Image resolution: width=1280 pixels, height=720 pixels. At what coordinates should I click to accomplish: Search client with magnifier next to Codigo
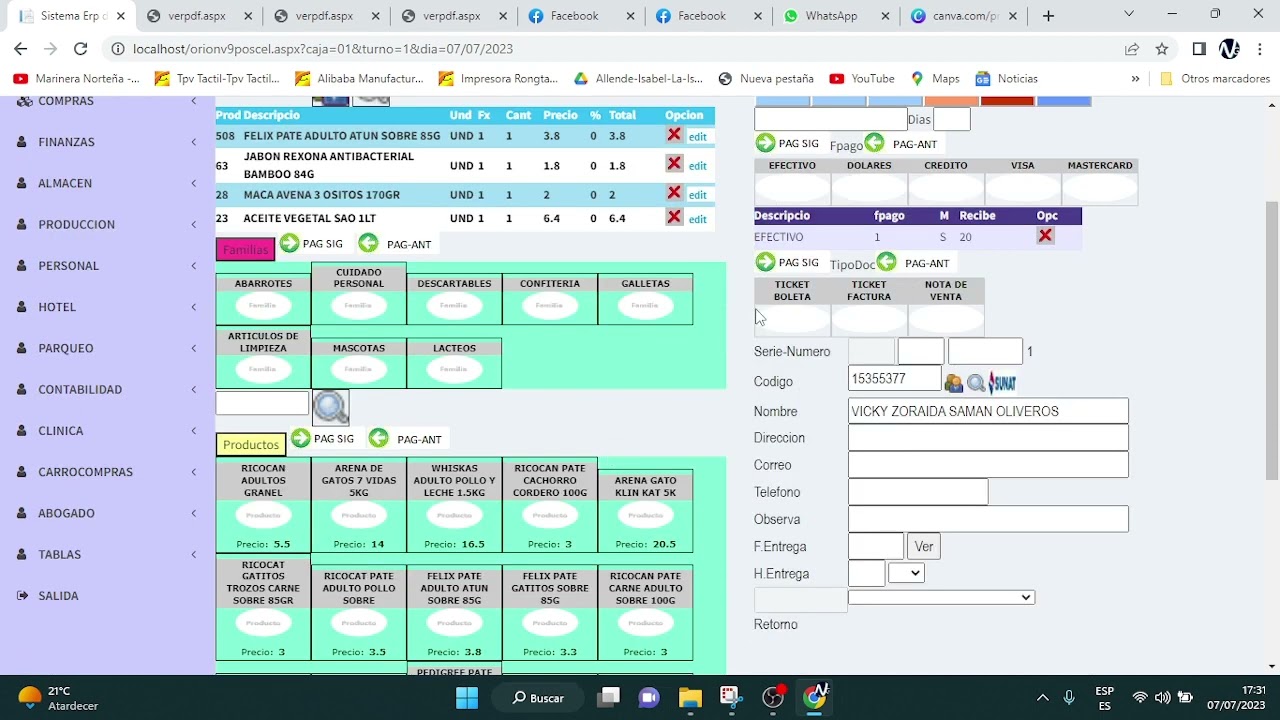click(x=975, y=383)
